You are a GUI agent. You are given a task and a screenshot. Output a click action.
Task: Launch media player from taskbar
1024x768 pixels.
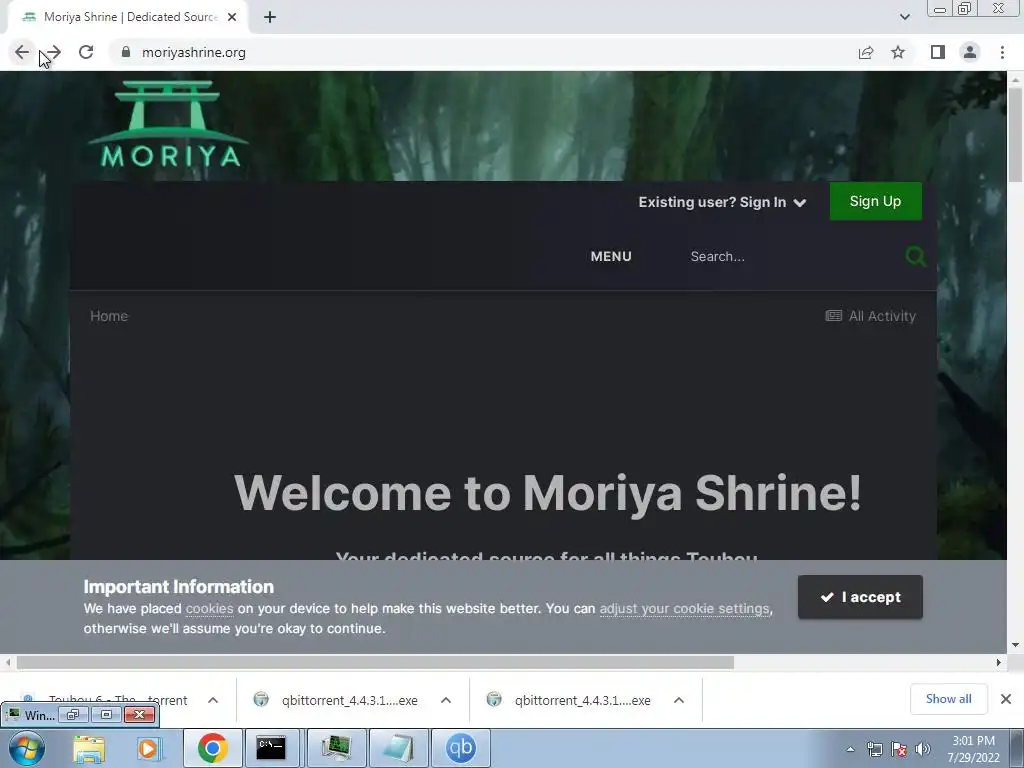pos(149,748)
